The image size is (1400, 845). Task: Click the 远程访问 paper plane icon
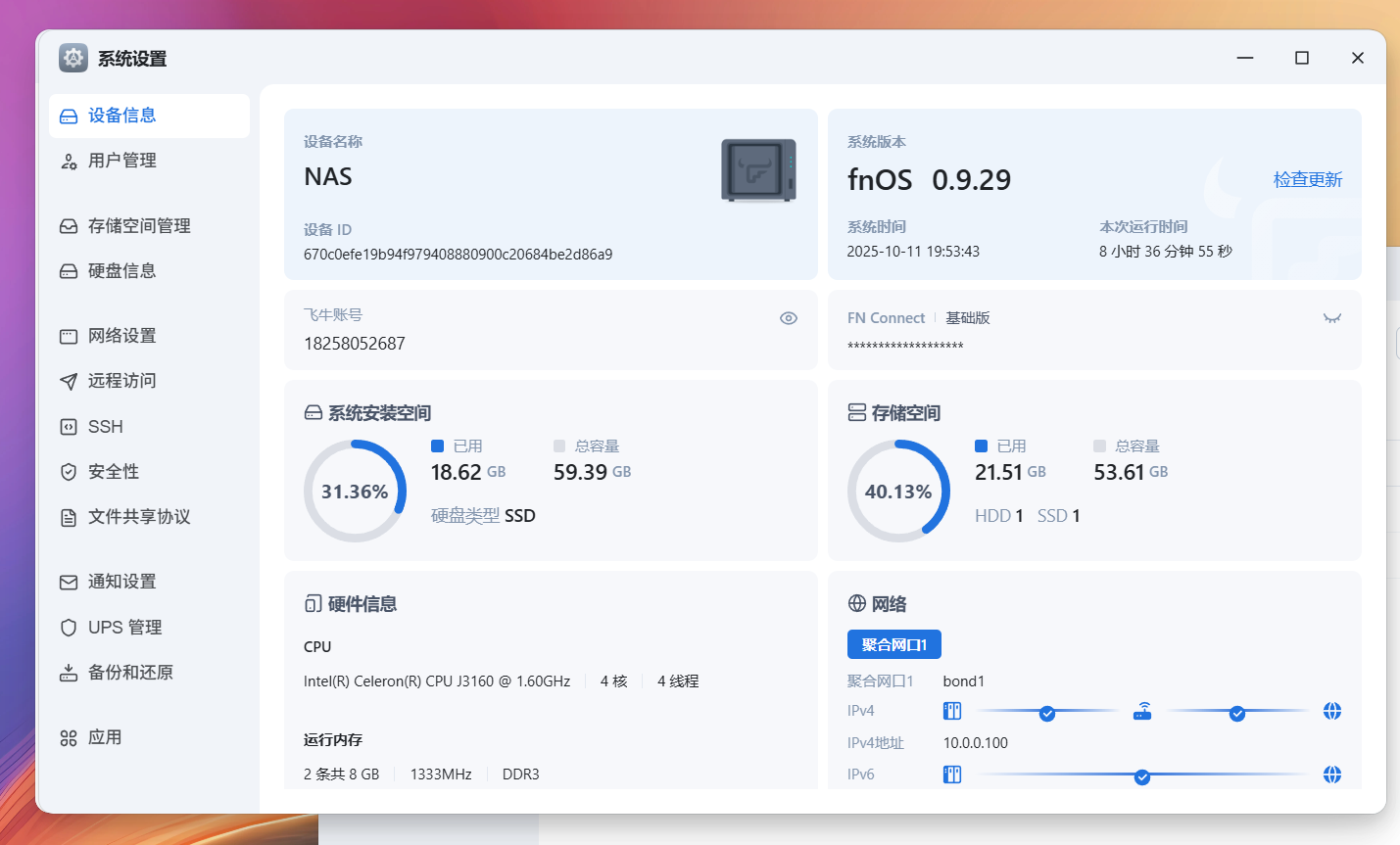click(69, 381)
